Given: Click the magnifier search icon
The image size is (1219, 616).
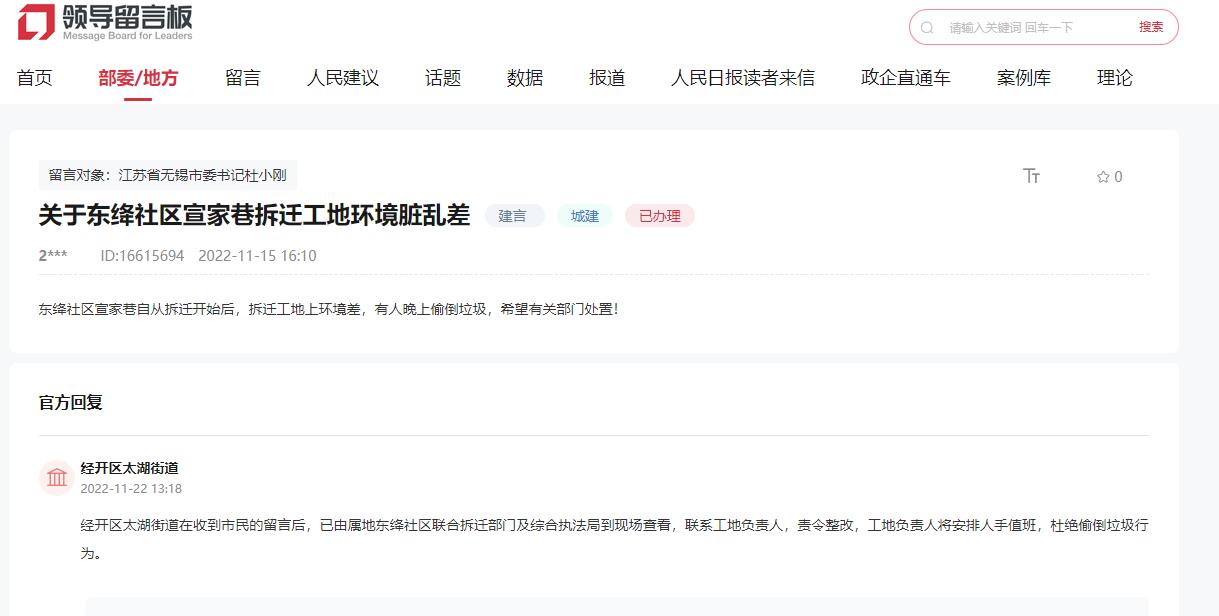Looking at the screenshot, I should (925, 27).
